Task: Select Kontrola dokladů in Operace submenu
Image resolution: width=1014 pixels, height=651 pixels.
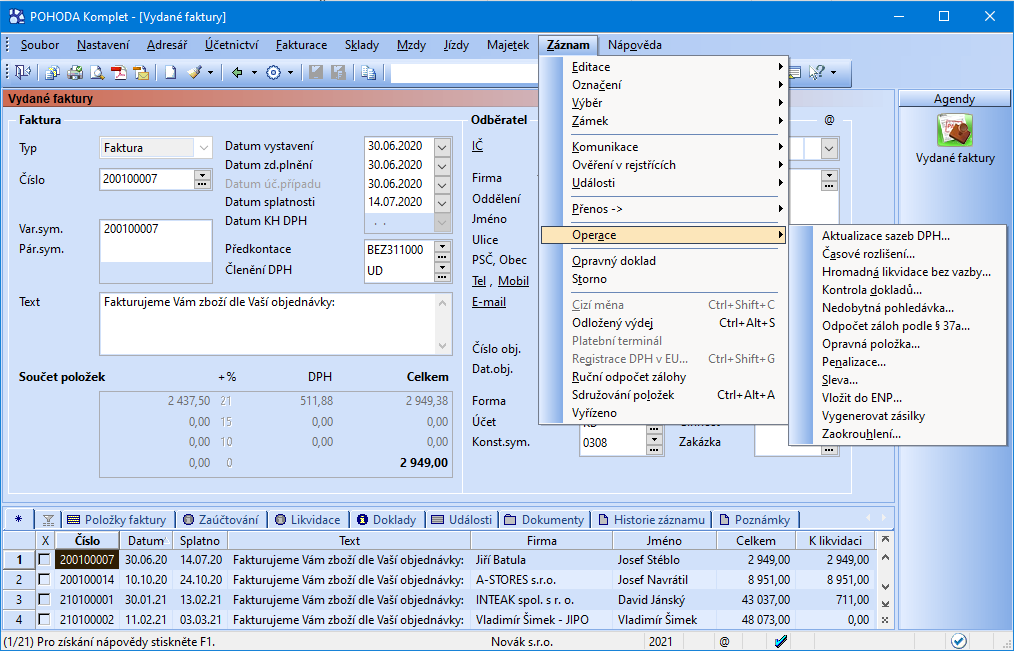Action: [x=897, y=290]
